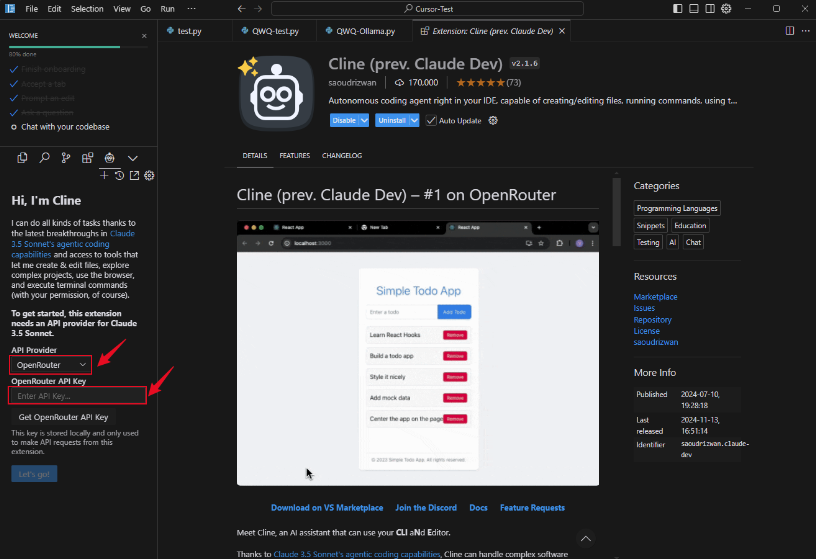Open the Source Control view

(66, 158)
